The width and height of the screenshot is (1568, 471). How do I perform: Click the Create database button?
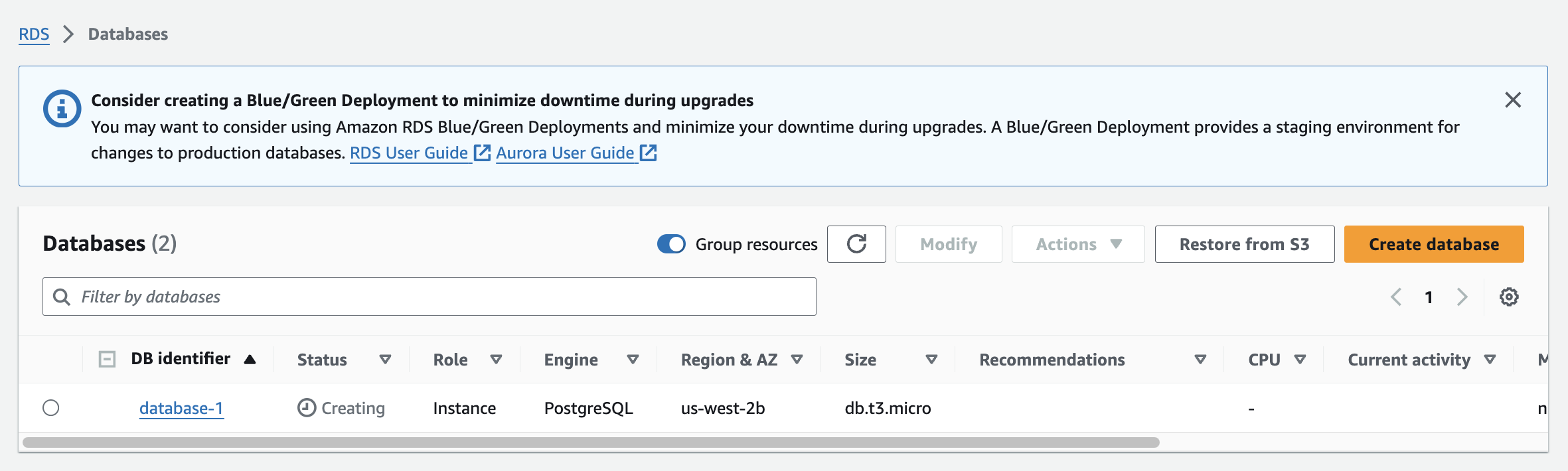1434,244
